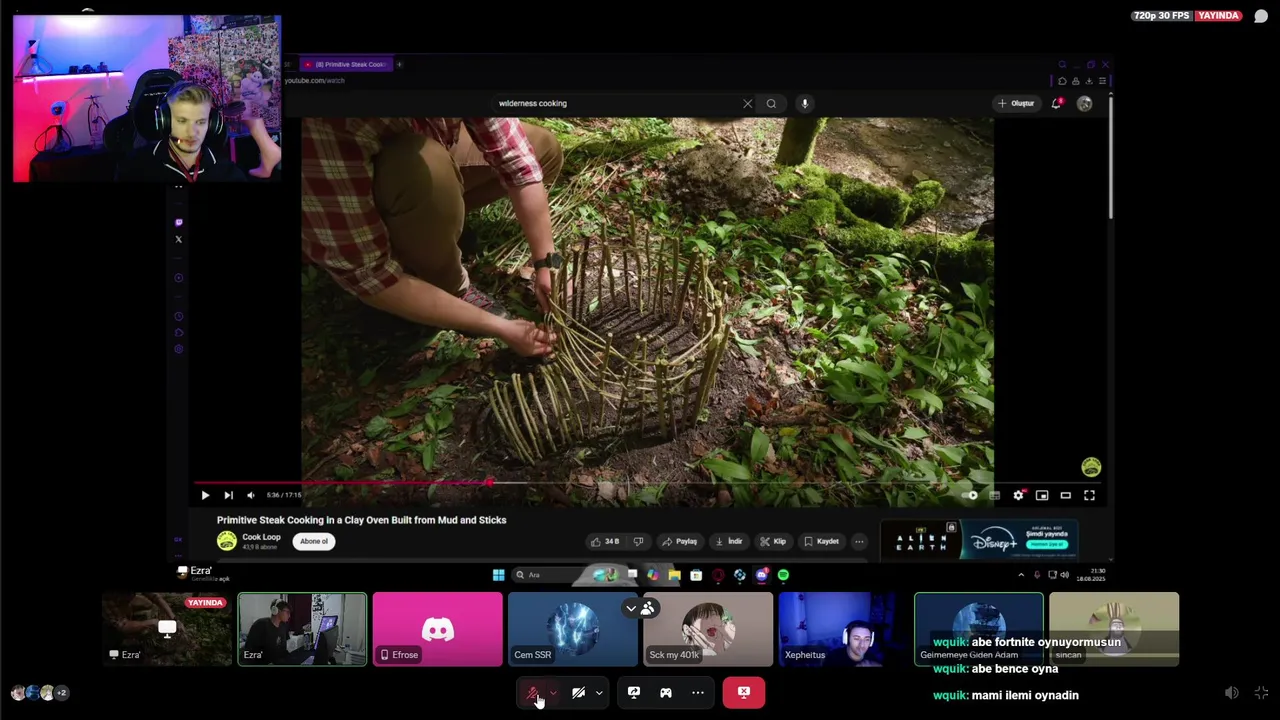Open File Explorer from the taskbar
This screenshot has height=720, width=1280.
(x=675, y=575)
